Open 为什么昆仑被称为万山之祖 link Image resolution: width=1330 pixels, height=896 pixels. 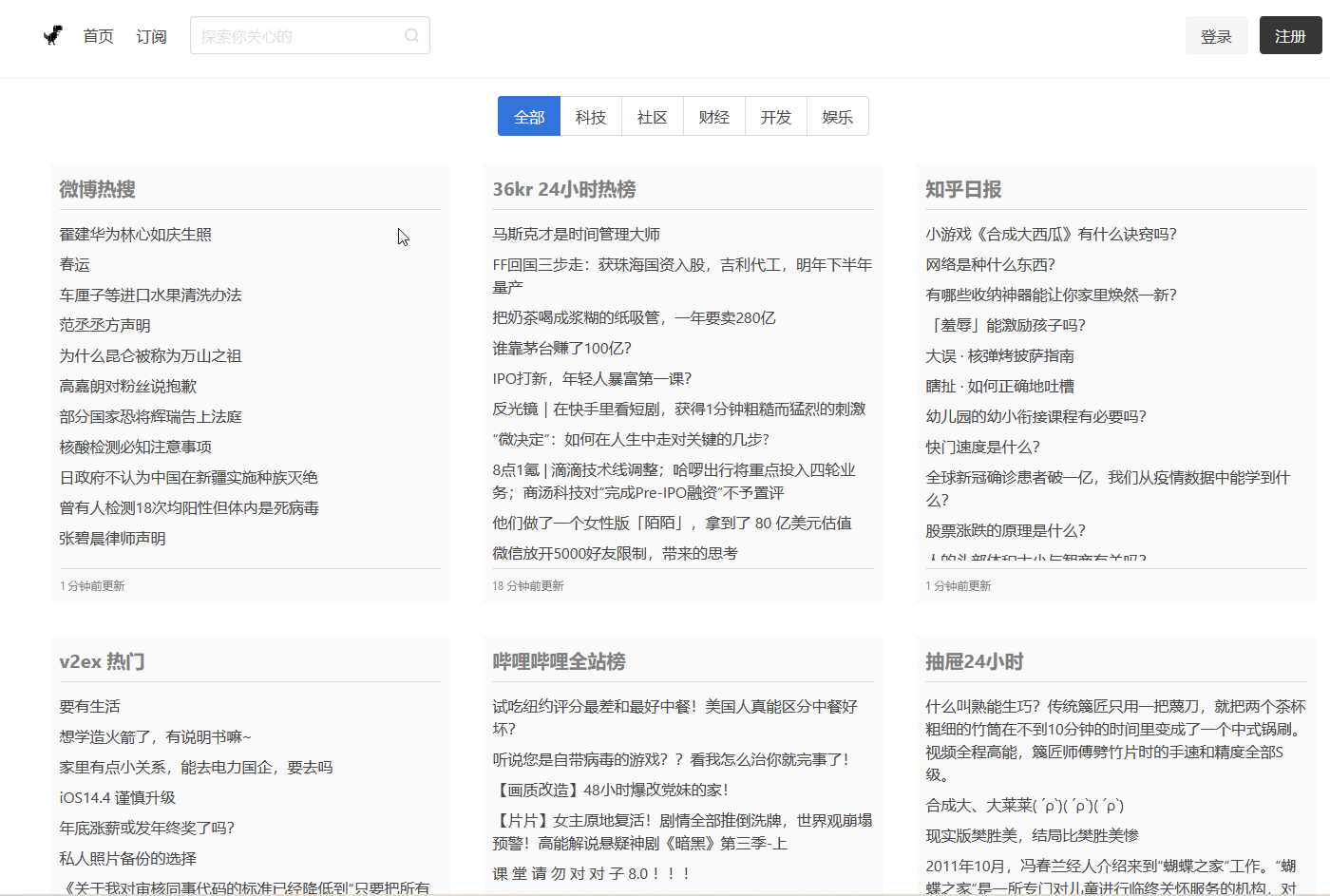click(151, 356)
